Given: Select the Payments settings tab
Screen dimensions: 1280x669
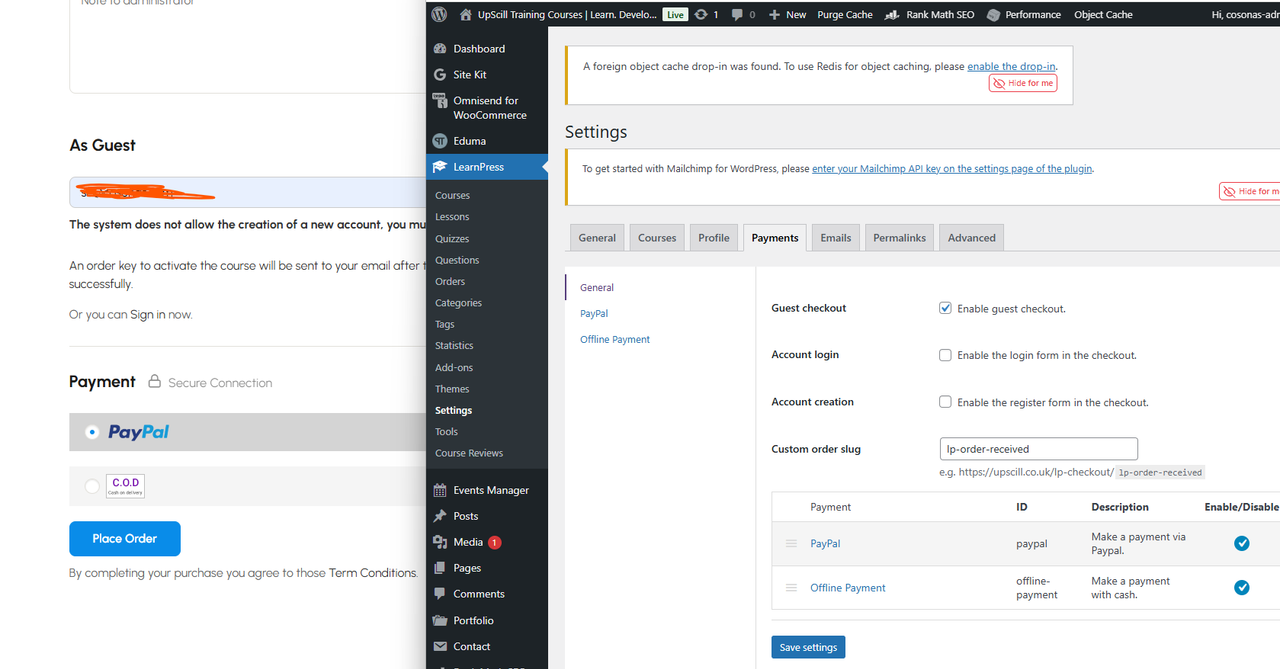Looking at the screenshot, I should point(775,238).
